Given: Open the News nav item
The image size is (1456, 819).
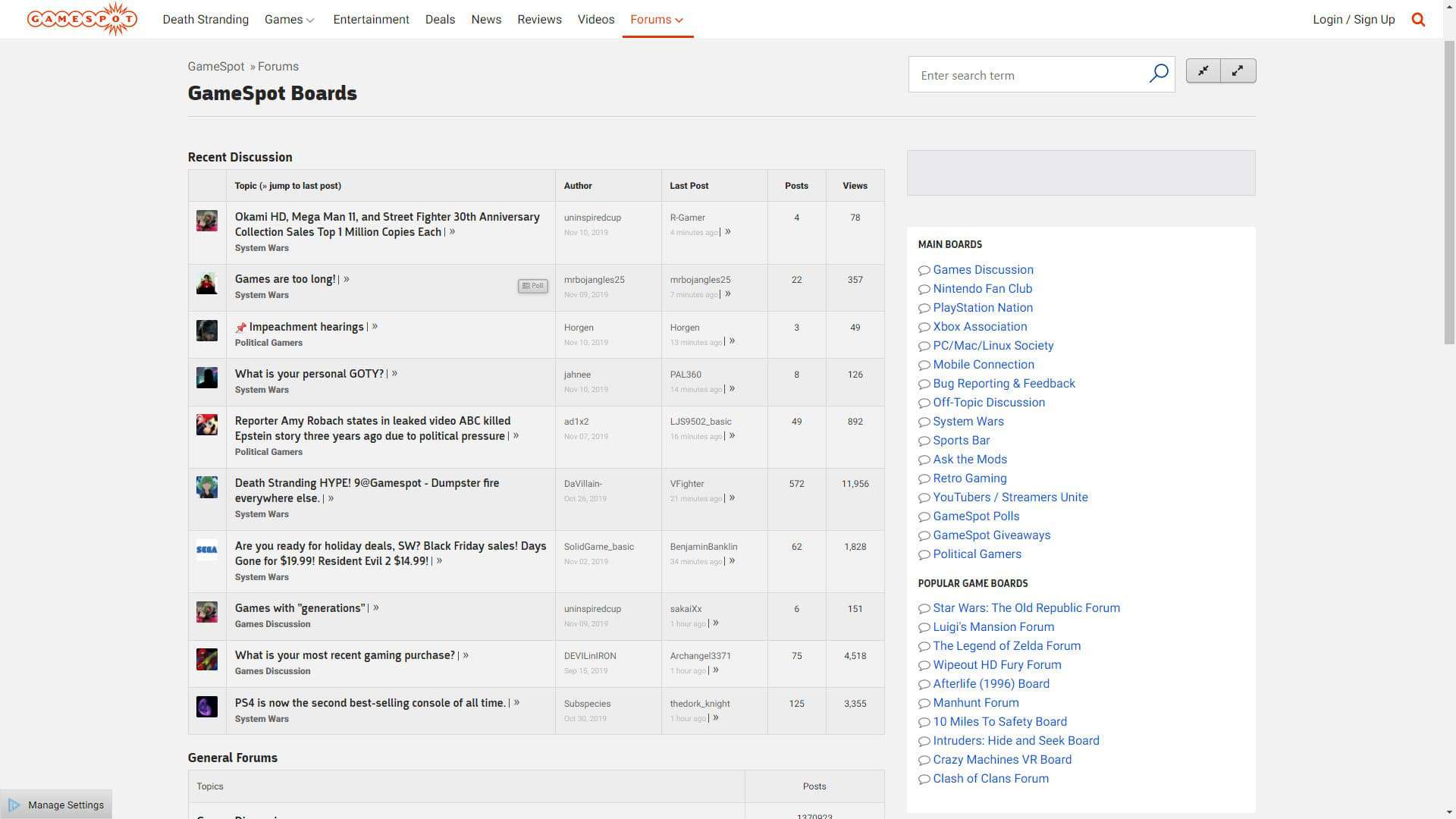Looking at the screenshot, I should [x=486, y=20].
